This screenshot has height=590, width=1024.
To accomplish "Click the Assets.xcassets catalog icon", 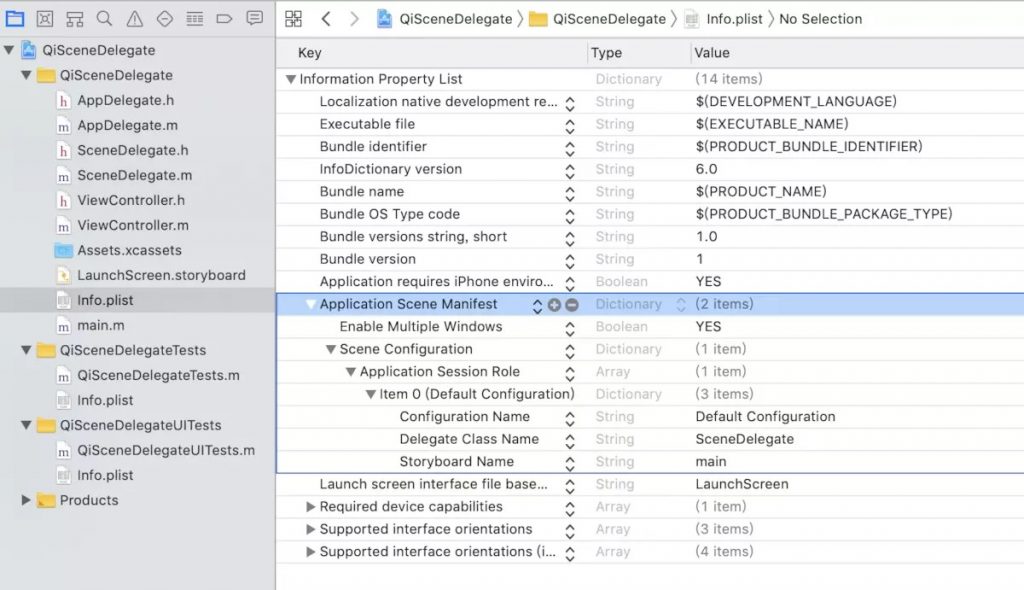I will pos(63,250).
